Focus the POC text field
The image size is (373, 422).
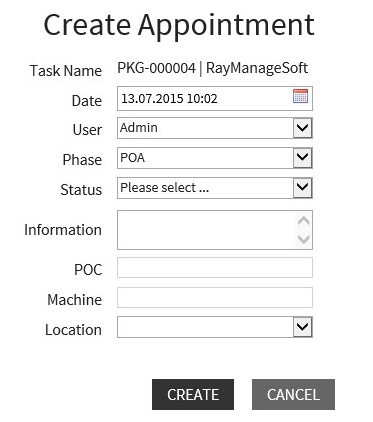[215, 268]
